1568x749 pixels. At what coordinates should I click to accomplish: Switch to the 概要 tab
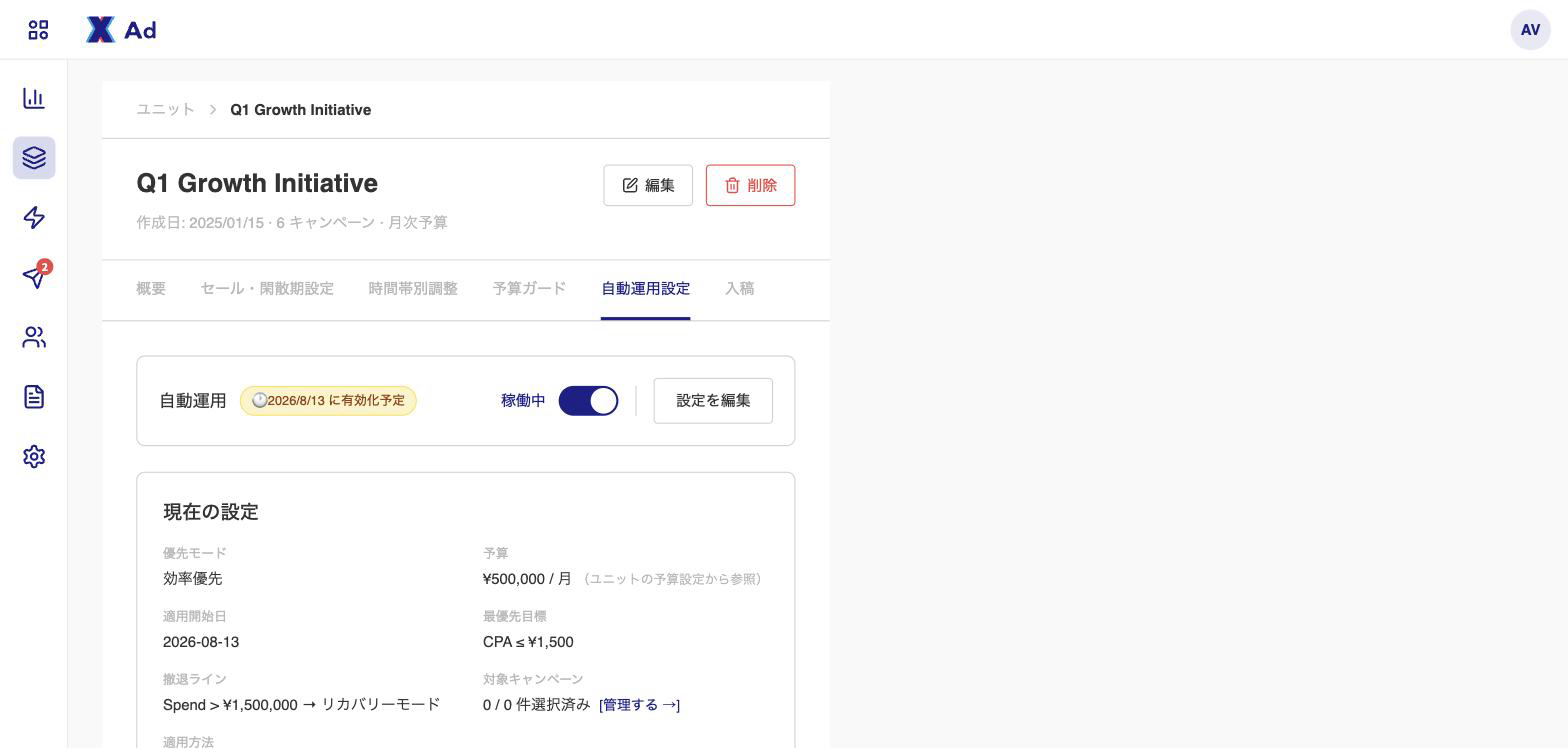[x=151, y=289]
